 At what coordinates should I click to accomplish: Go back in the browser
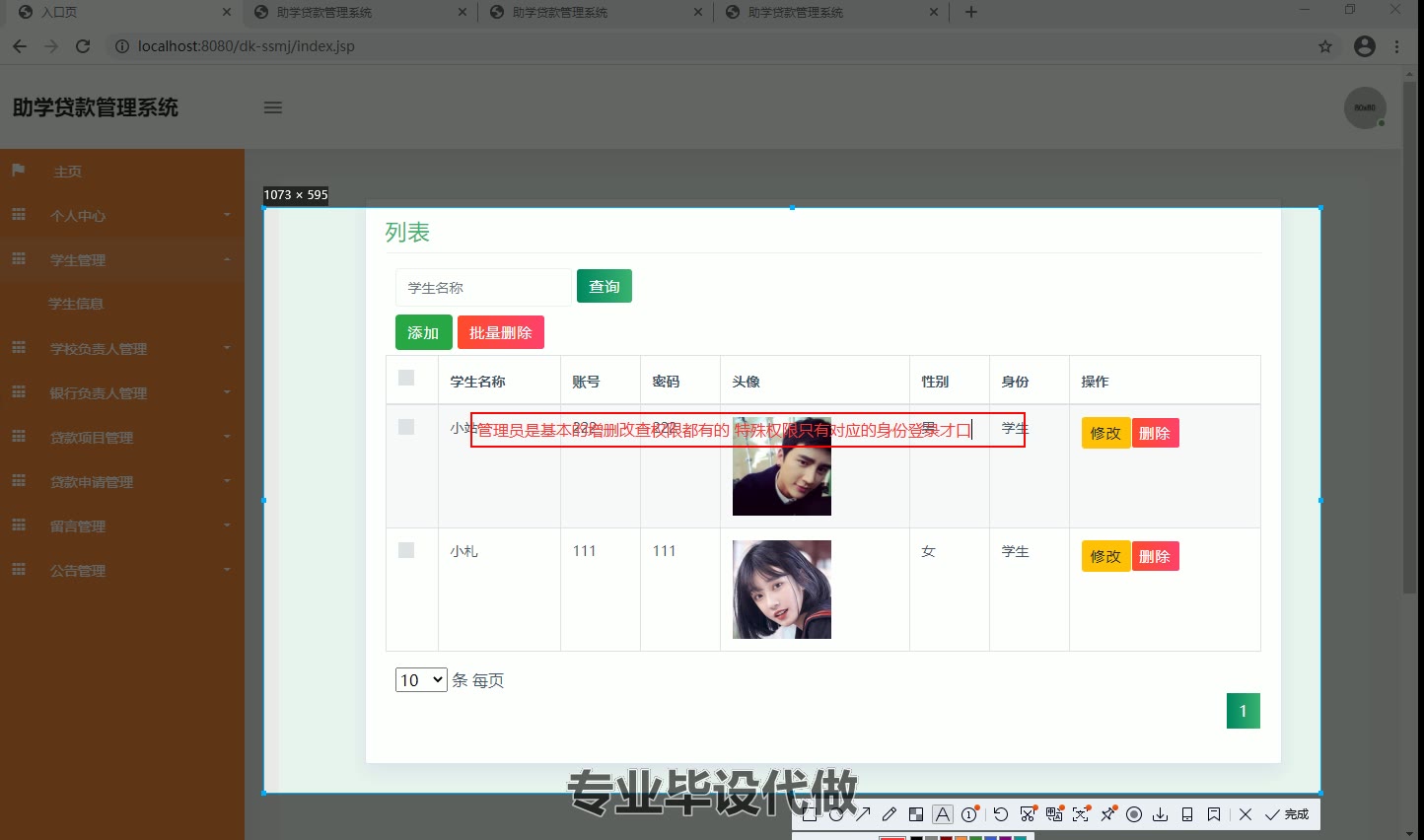20,46
